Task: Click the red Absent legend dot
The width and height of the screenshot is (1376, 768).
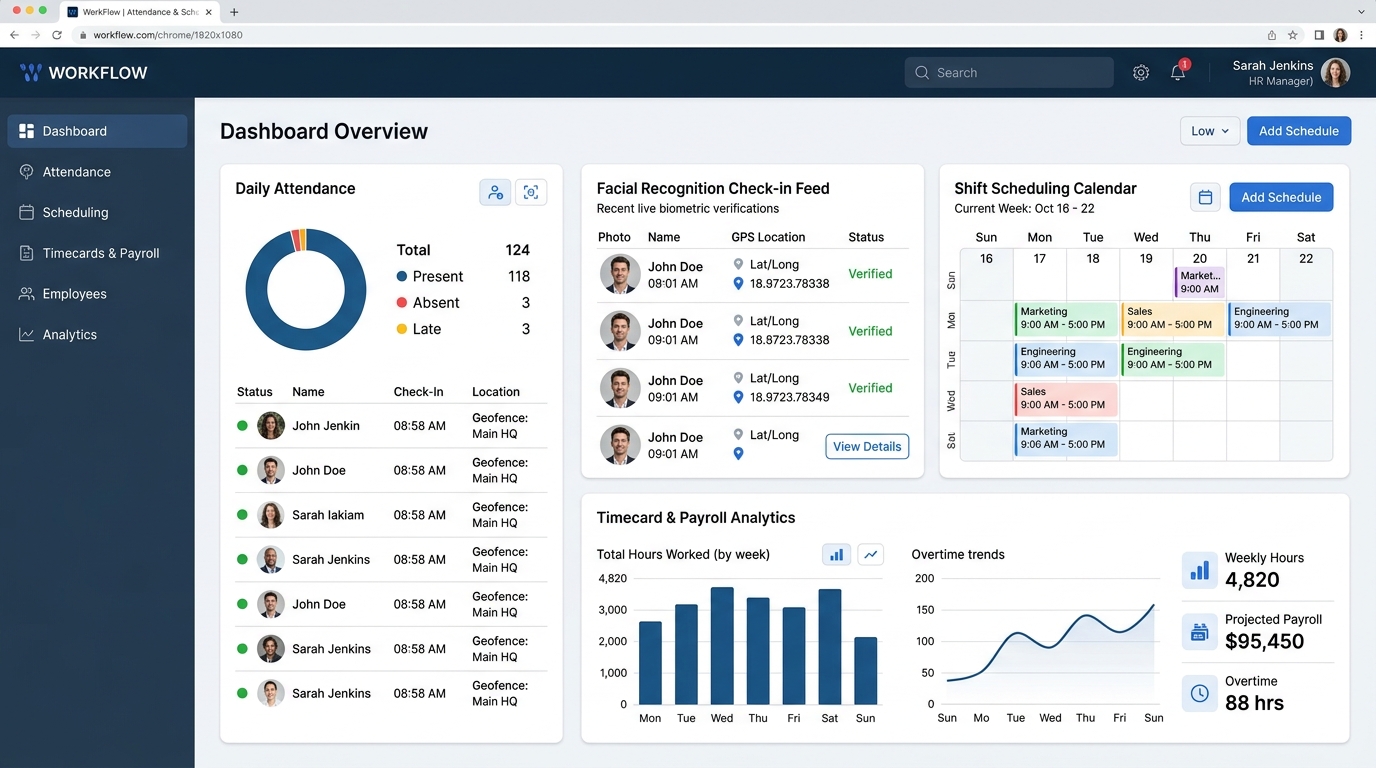Action: (402, 303)
